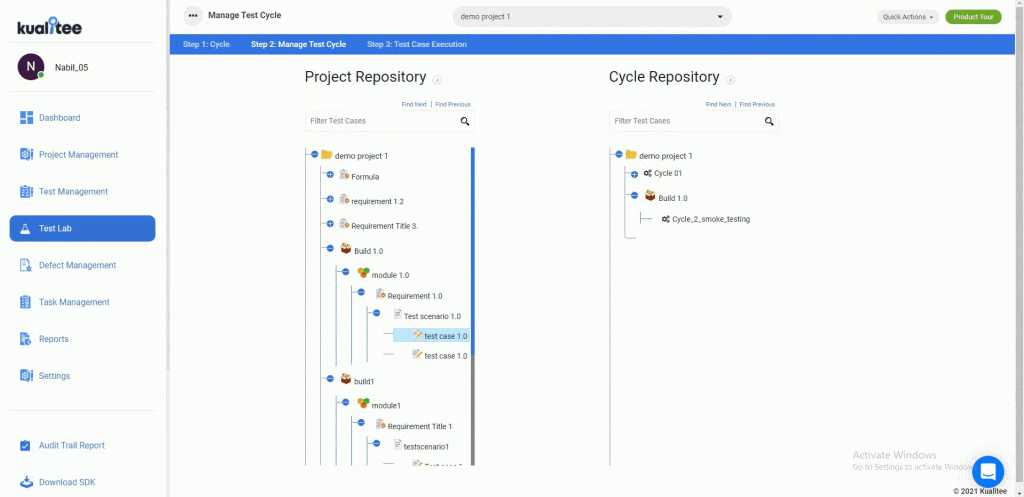Screen dimensions: 1024x497
Task: Select Cycle_2_smoke_testing in Cycle Repository
Action: coord(711,219)
